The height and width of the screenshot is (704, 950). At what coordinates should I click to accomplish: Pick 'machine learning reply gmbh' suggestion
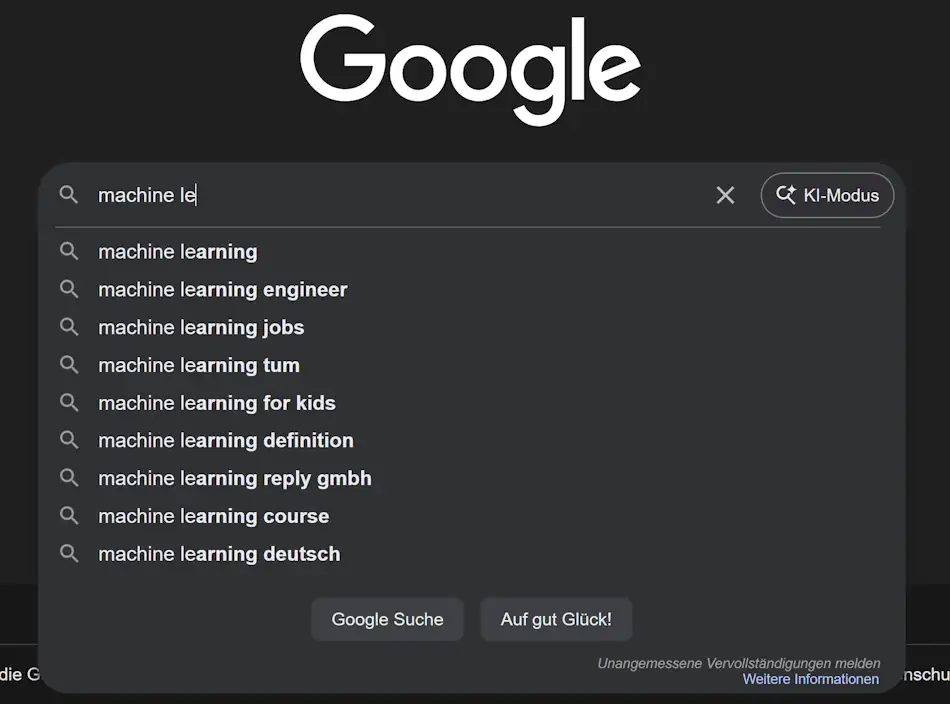click(x=234, y=478)
